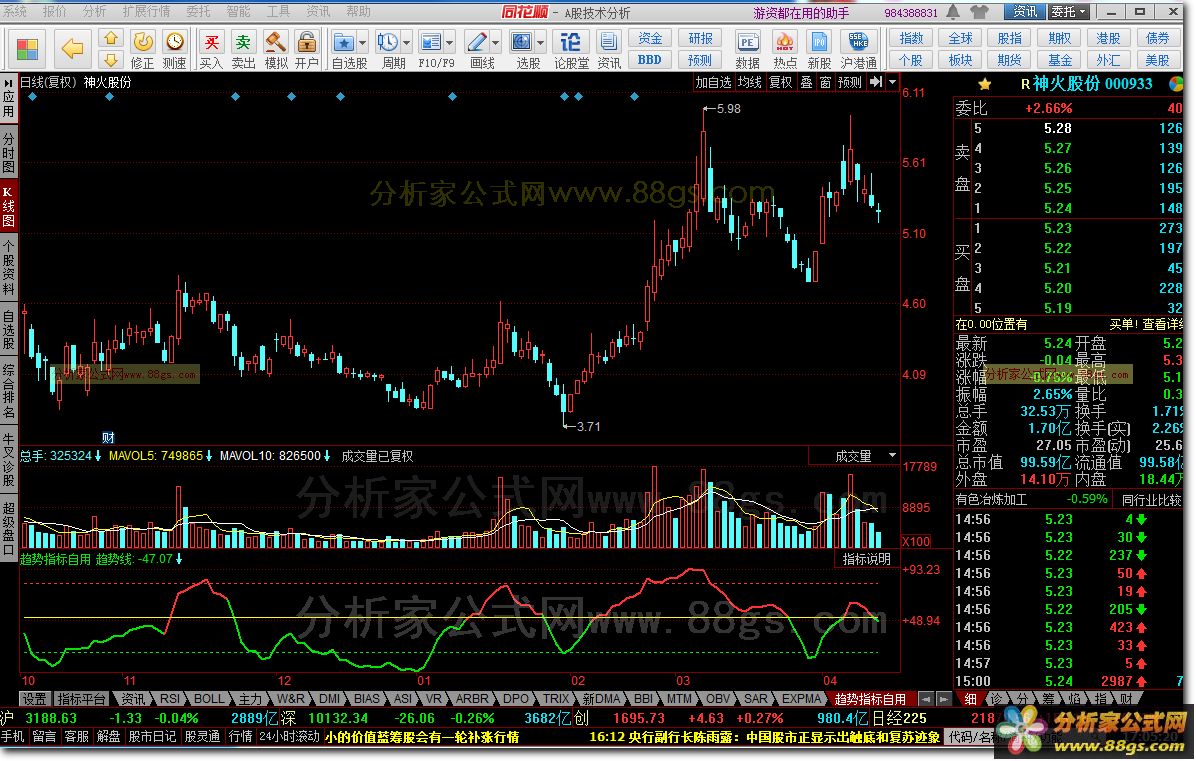Image resolution: width=1196 pixels, height=761 pixels.
Task: Click the yellow down arrow icon
Action: point(111,59)
